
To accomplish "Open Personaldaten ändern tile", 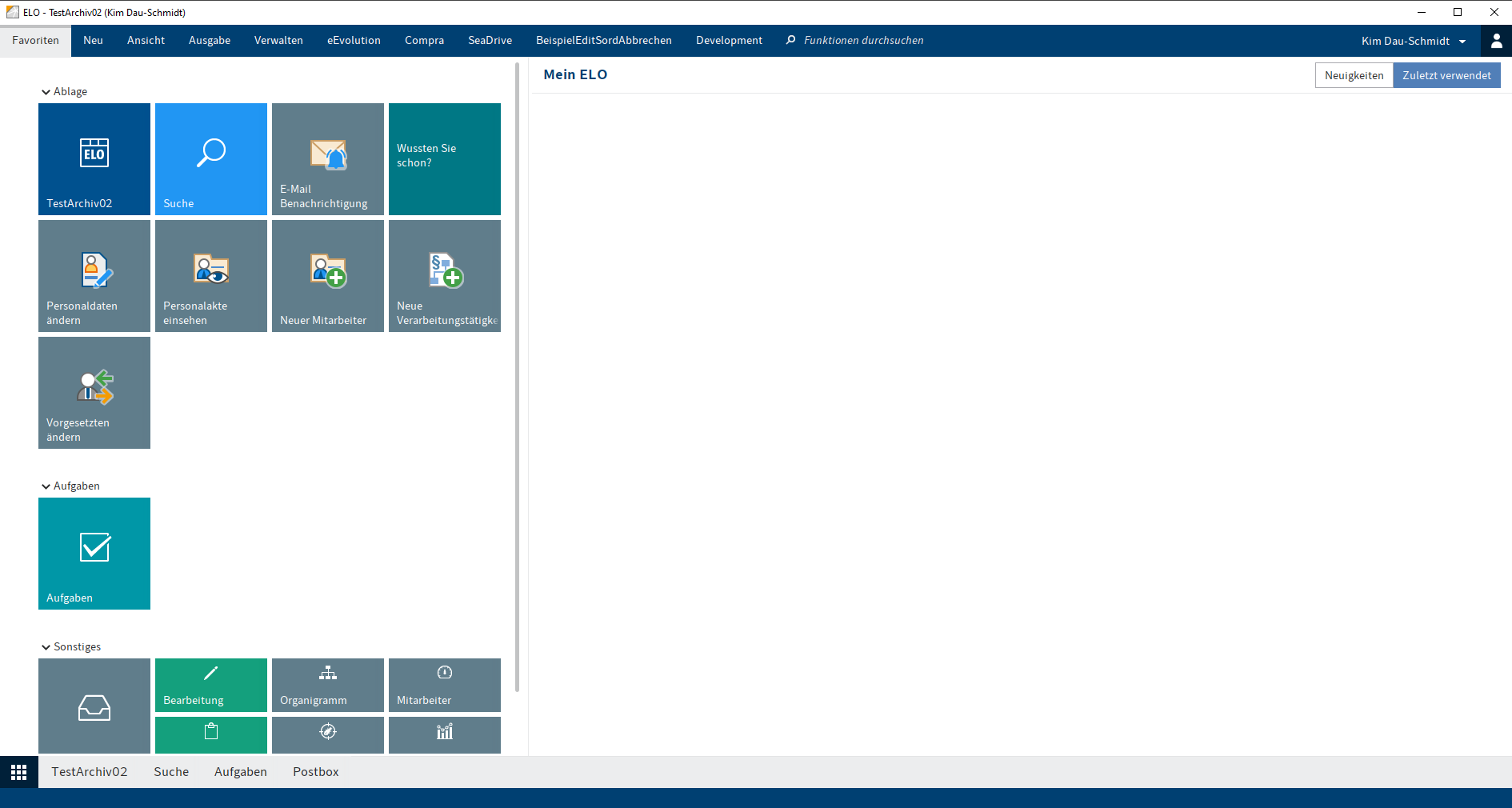I will point(94,276).
